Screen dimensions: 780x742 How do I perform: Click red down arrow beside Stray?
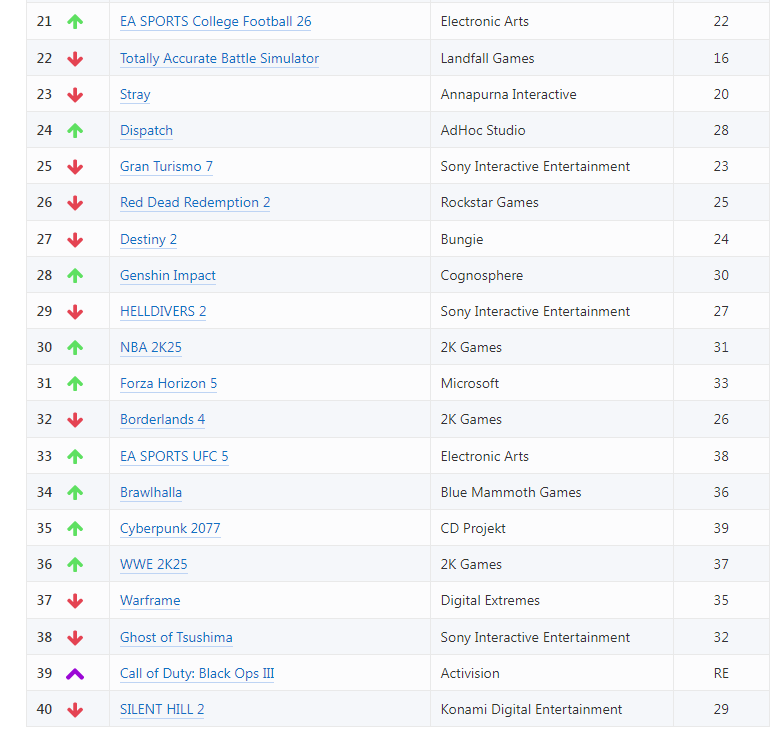point(75,95)
